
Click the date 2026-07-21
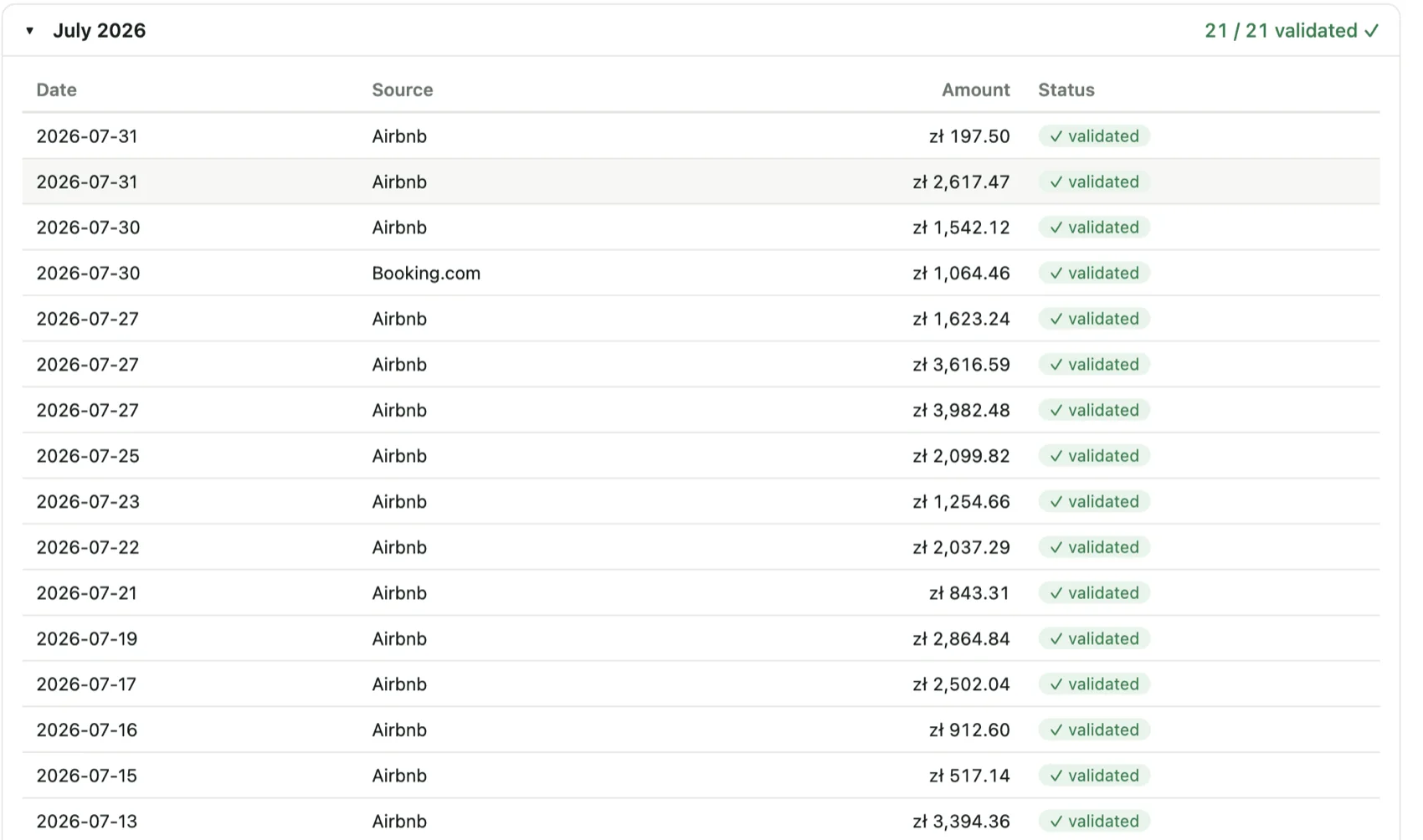pyautogui.click(x=87, y=593)
